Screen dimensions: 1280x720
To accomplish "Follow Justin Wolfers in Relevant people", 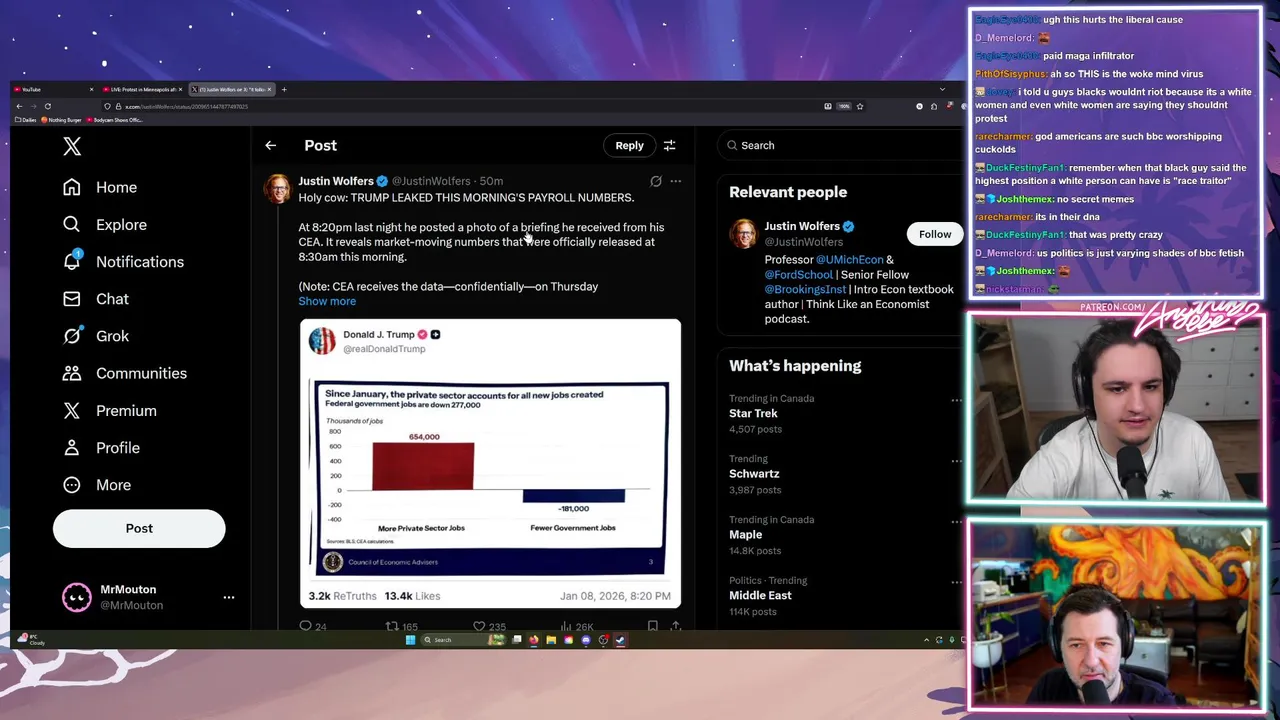I will (x=935, y=234).
